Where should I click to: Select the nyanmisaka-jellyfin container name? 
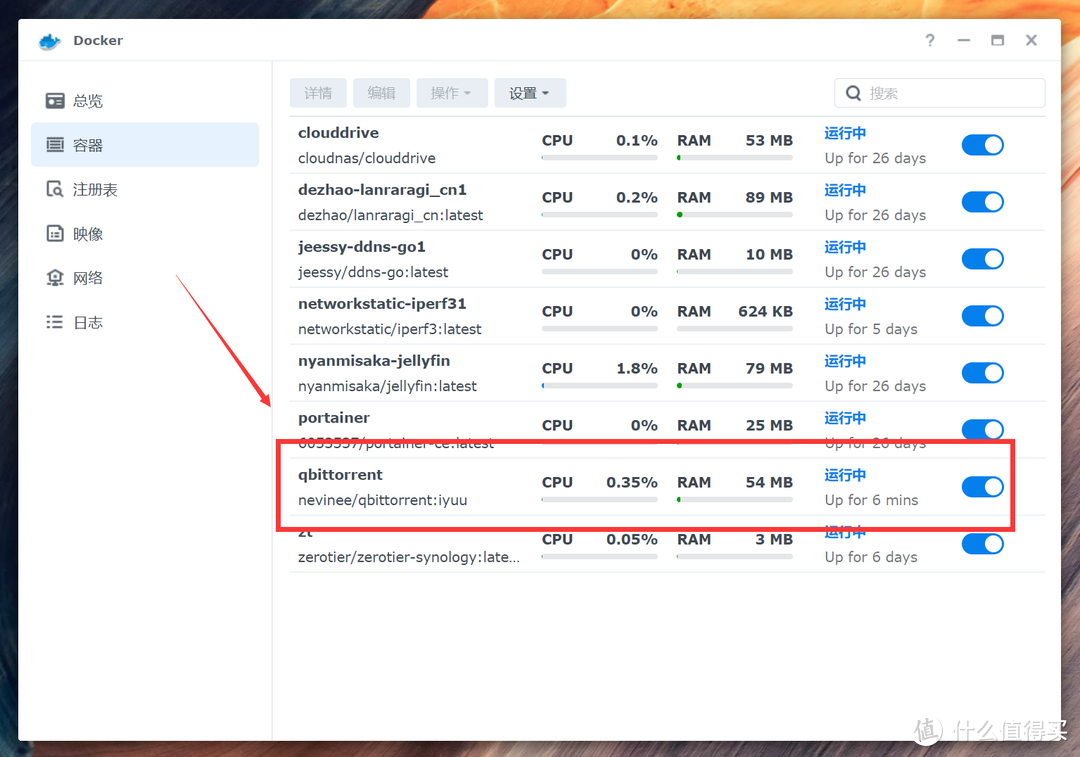[x=374, y=361]
